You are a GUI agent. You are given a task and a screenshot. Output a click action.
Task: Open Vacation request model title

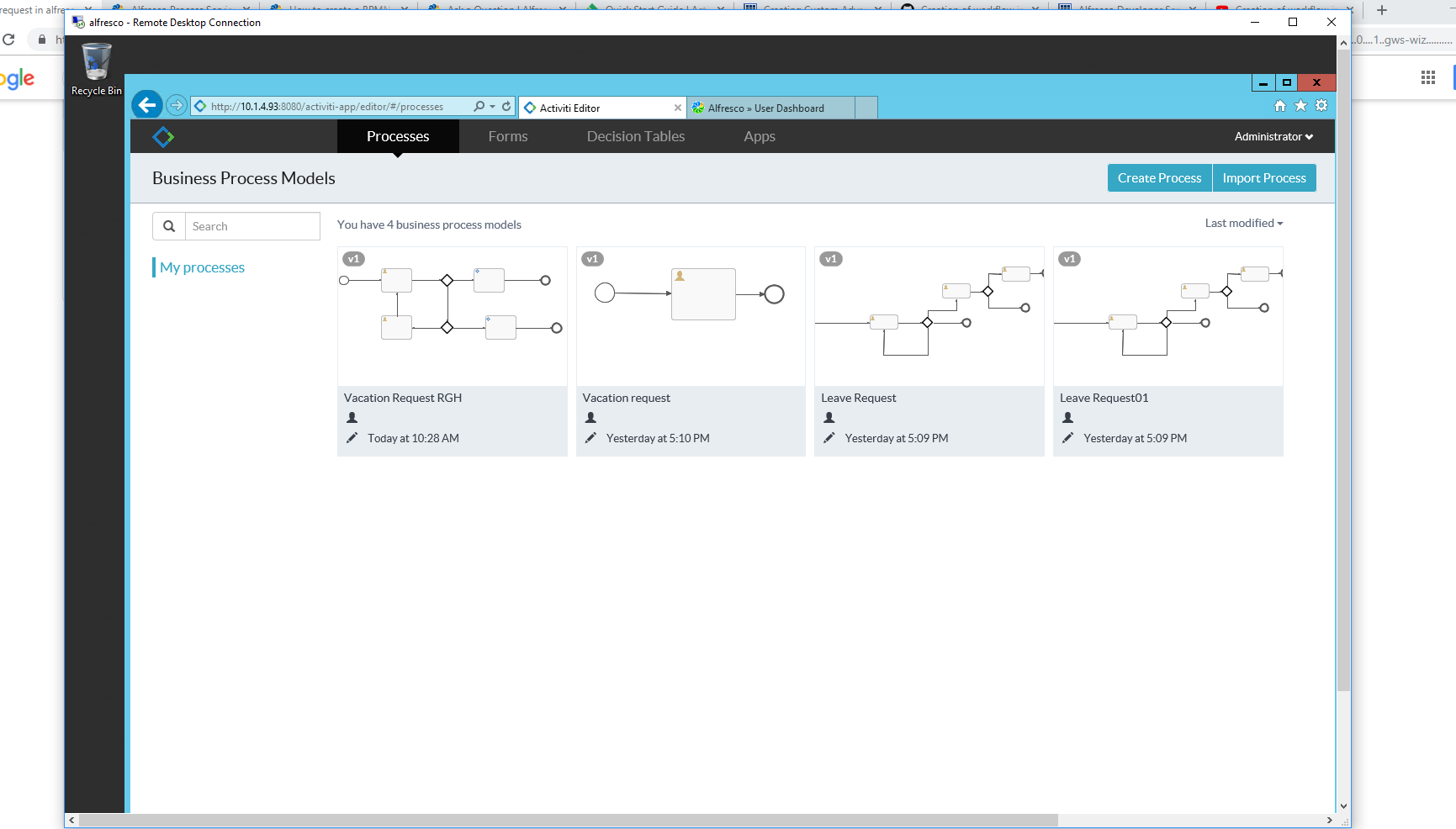[x=627, y=398]
